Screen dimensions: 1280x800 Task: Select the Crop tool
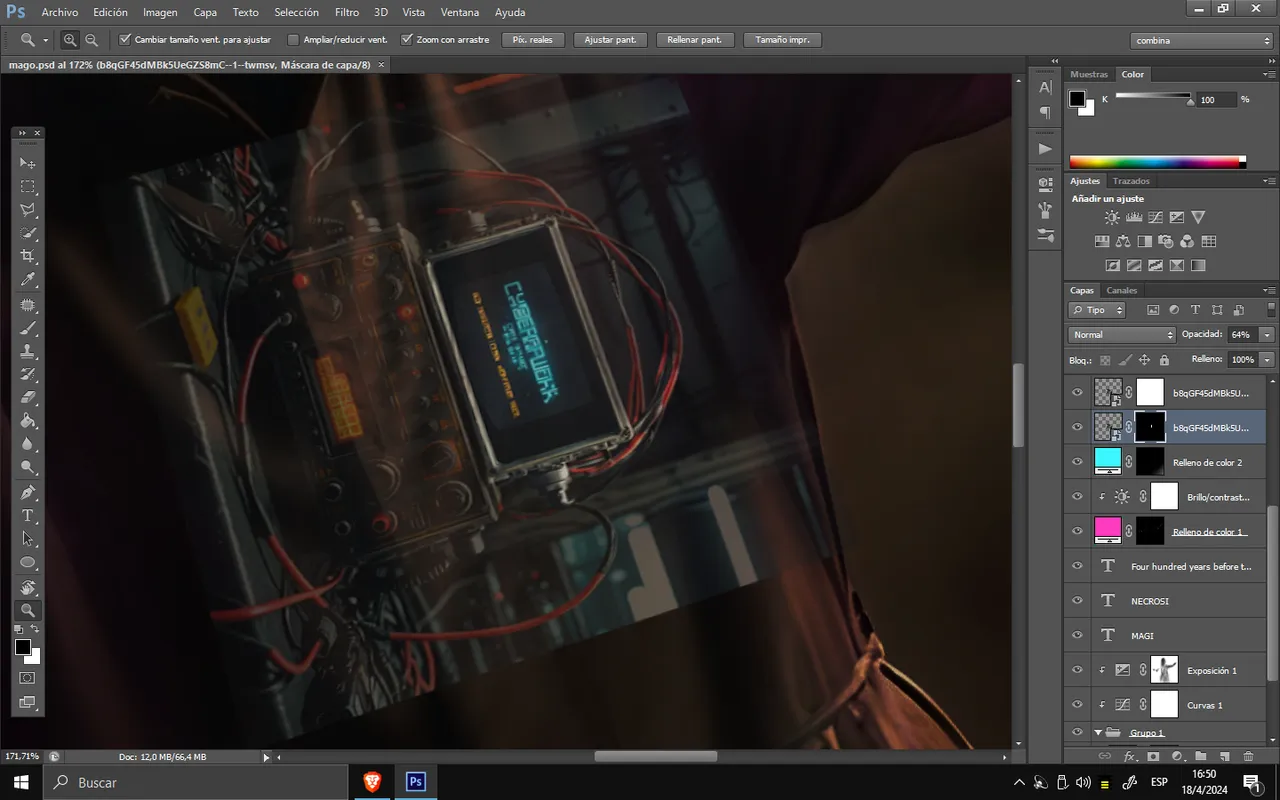click(28, 257)
